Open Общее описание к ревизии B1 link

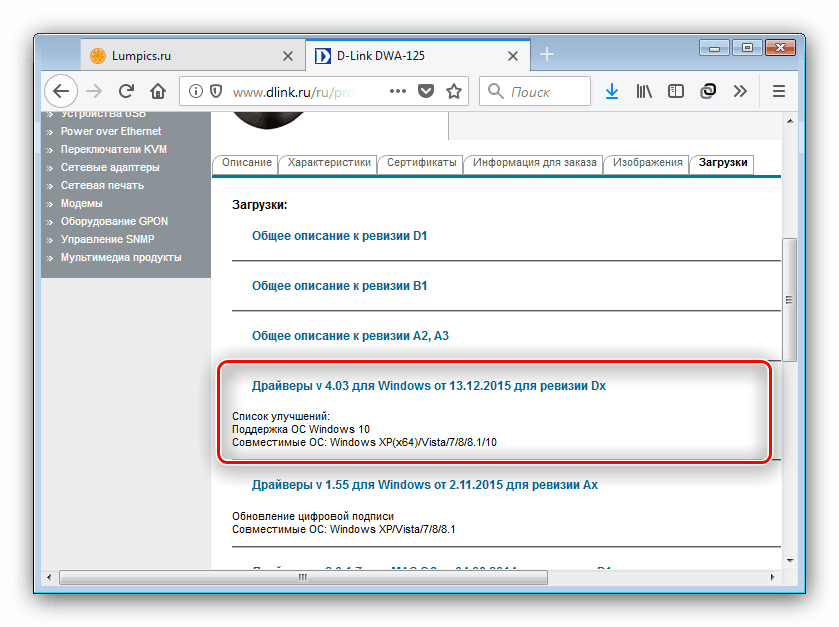pos(339,286)
